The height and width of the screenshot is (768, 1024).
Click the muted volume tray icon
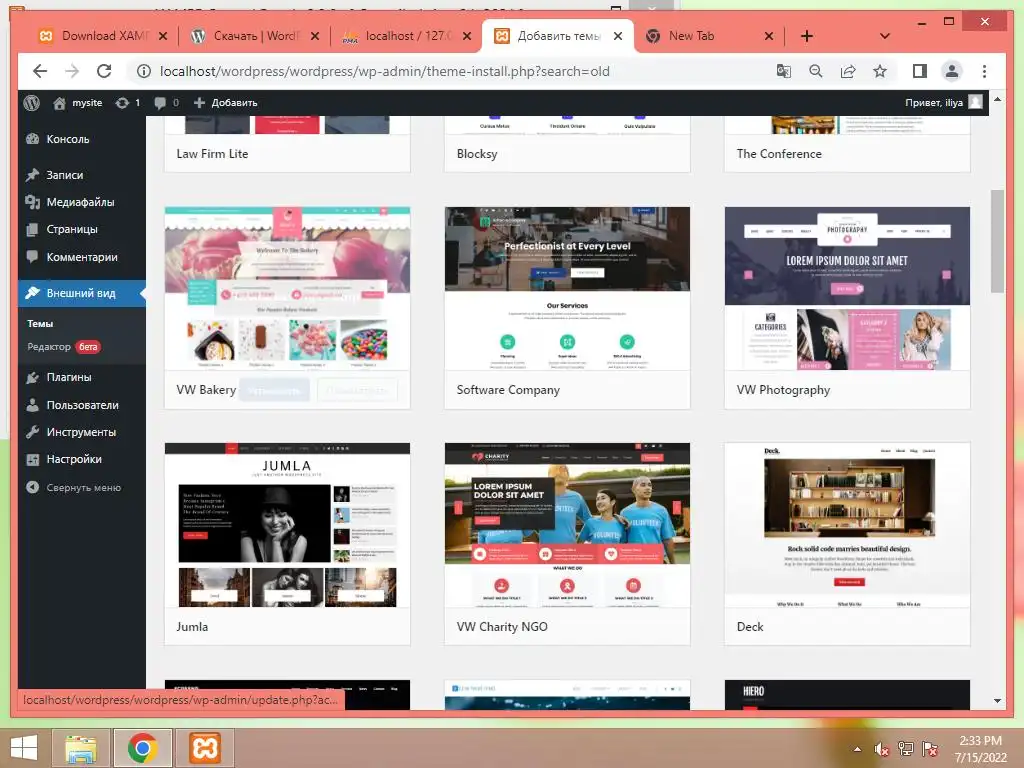click(x=881, y=749)
